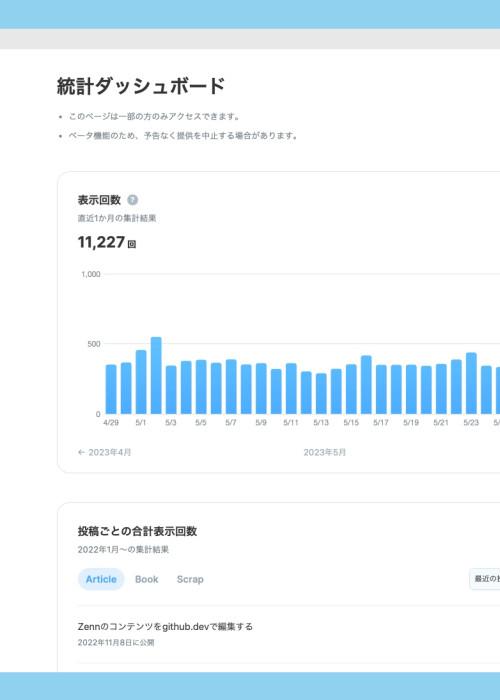Click the chart bar for 5/9

(261, 388)
